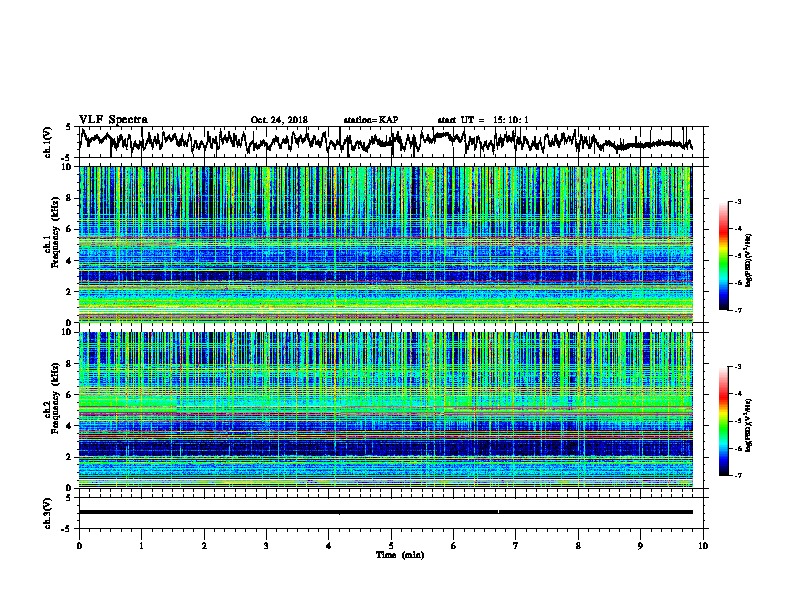This screenshot has width=792, height=612.
Task: Click time axis tick label '9'
Action: click(640, 546)
